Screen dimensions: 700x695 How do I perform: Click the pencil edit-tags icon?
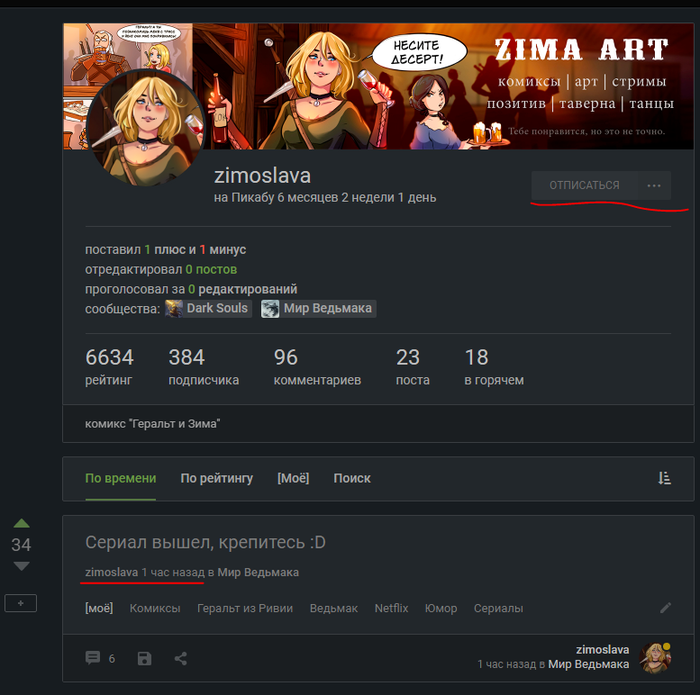pos(666,608)
